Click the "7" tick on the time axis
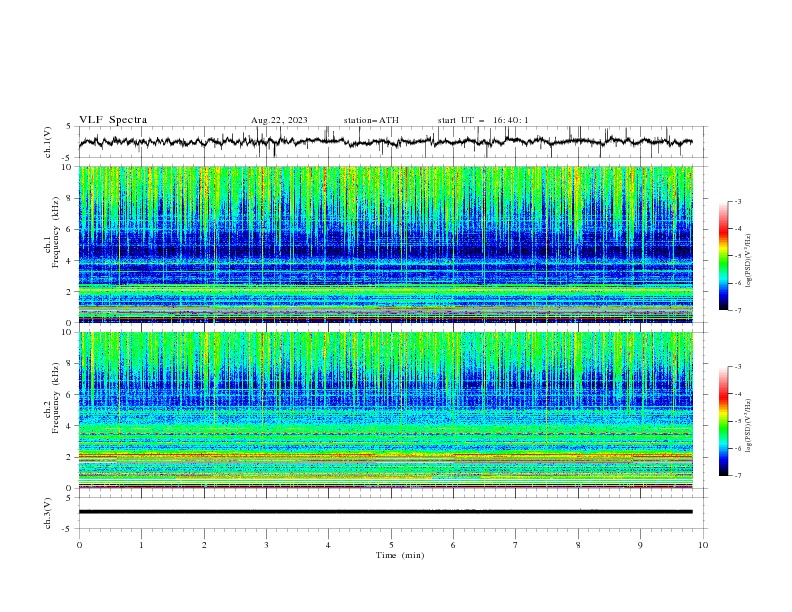The image size is (792, 612). [516, 545]
